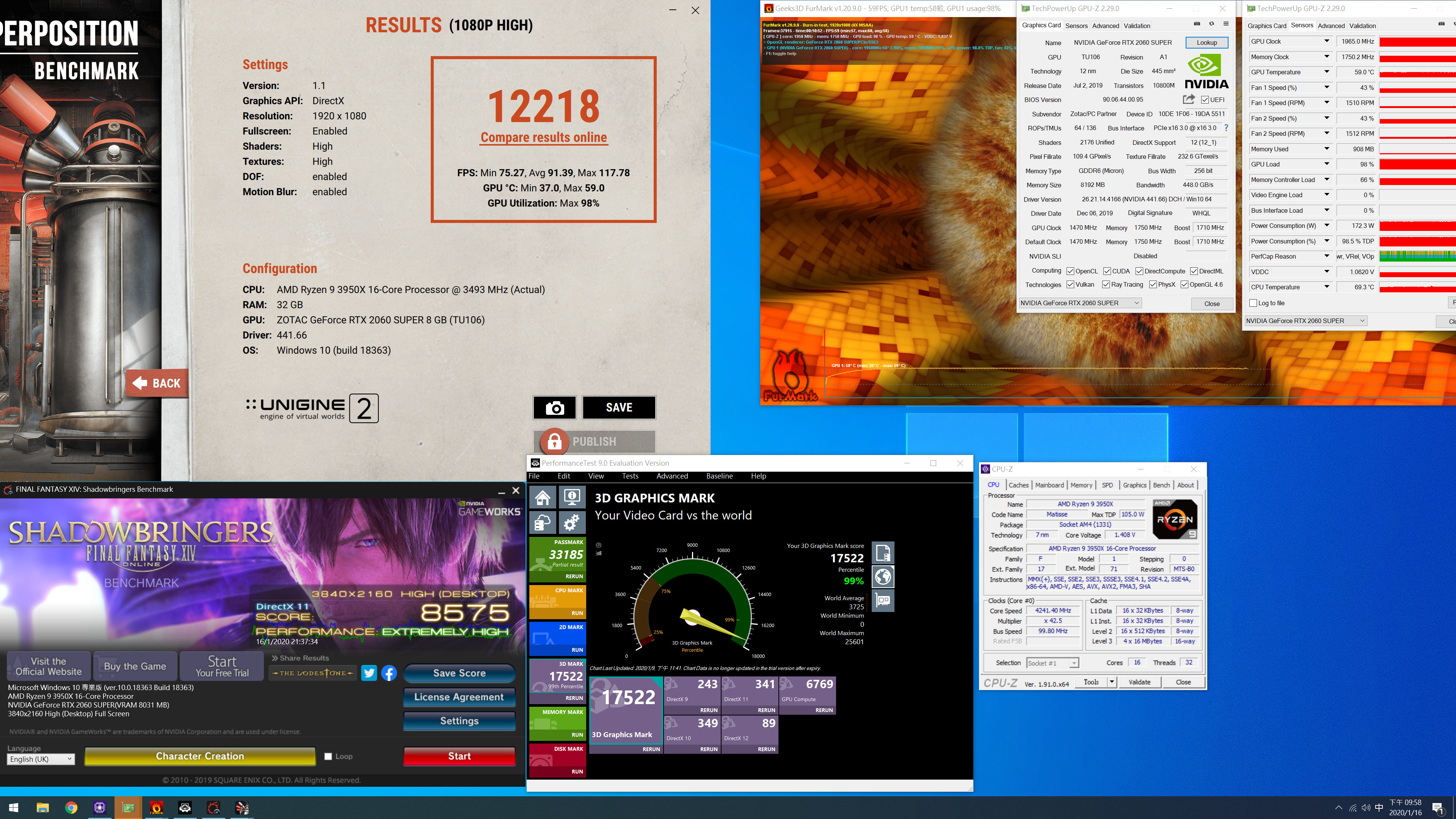Click GPU-Z camera screenshot icon in Graphics Card window
Image resolution: width=1456 pixels, height=819 pixels.
pos(1197,24)
